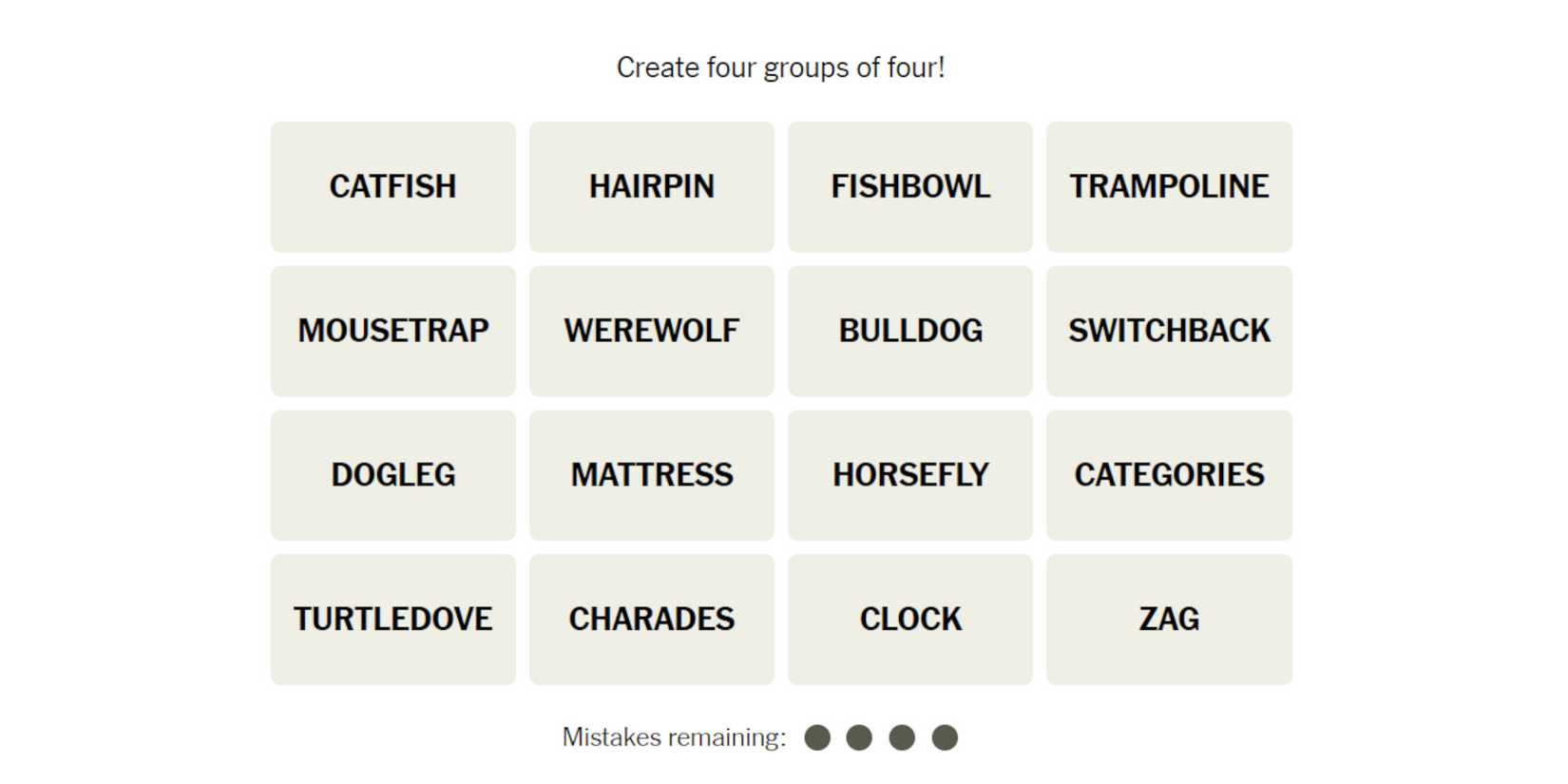
Task: Select the MOUSETRAP word card
Action: click(392, 331)
